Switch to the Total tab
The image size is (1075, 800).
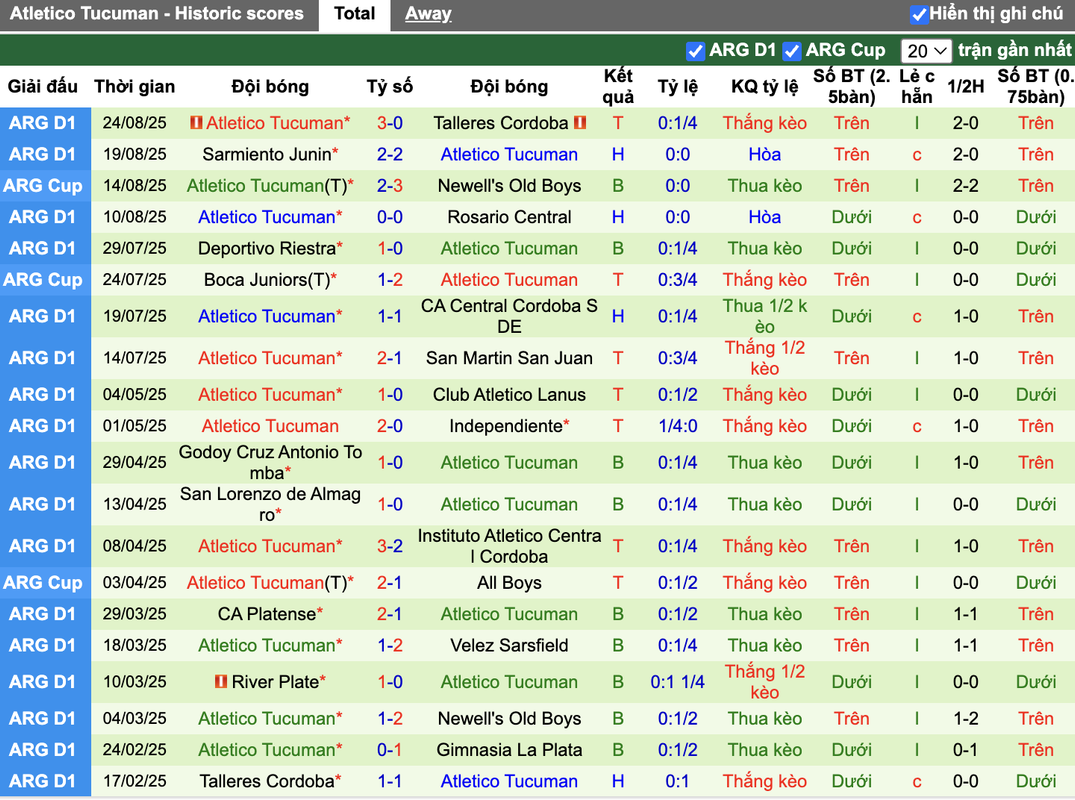354,14
